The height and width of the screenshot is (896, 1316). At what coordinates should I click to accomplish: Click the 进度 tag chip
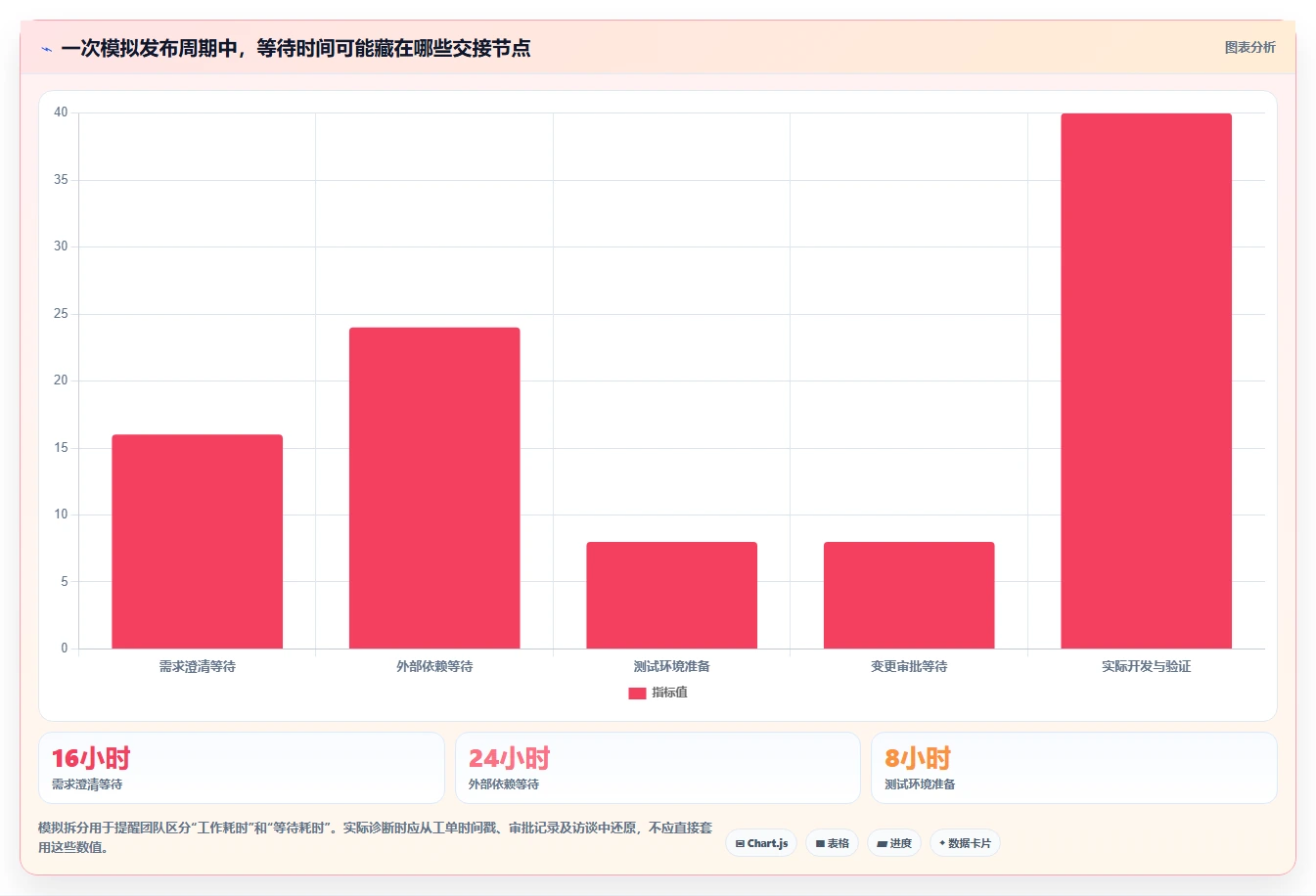pos(894,843)
